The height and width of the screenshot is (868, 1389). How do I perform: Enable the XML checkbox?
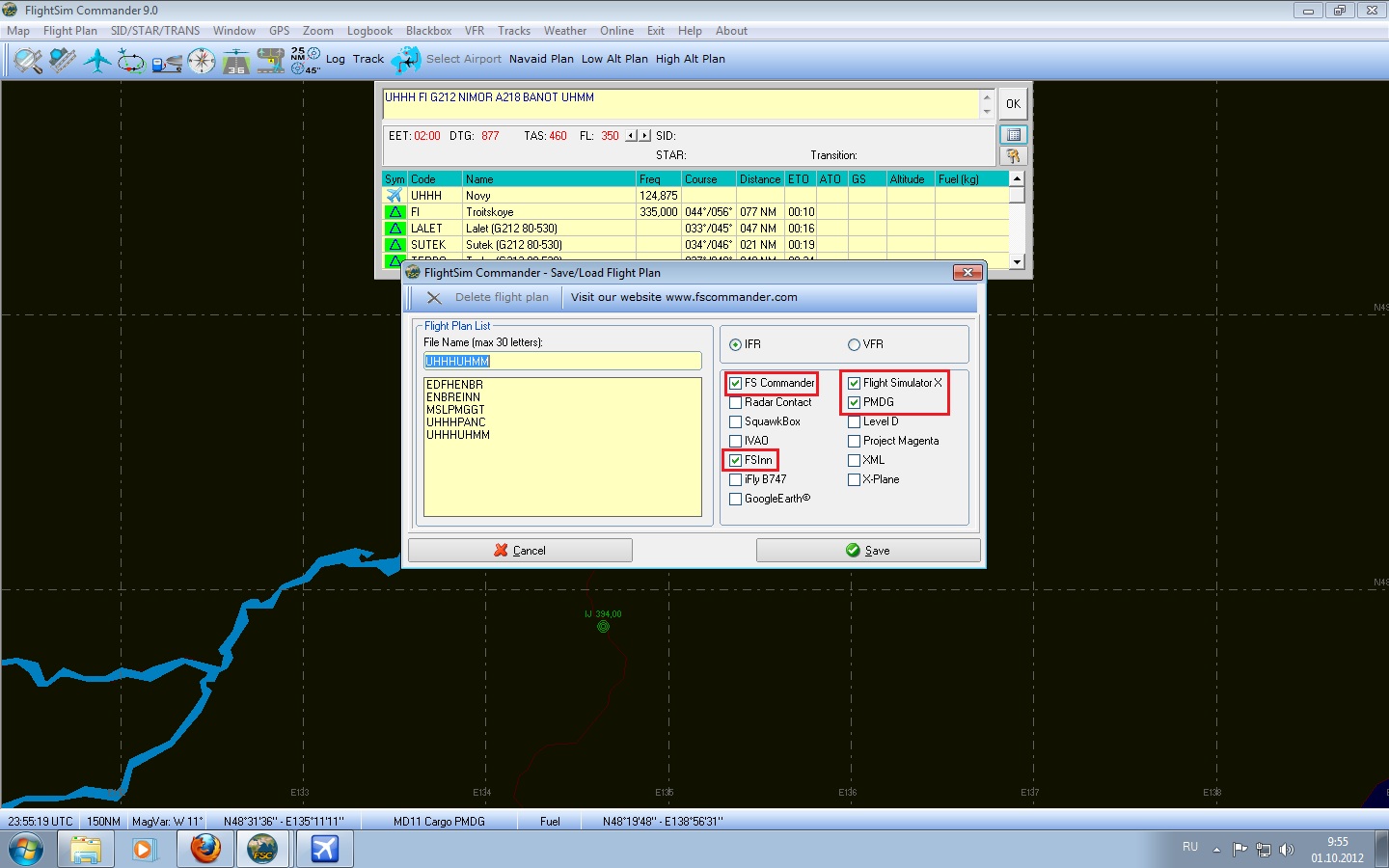pyautogui.click(x=855, y=460)
